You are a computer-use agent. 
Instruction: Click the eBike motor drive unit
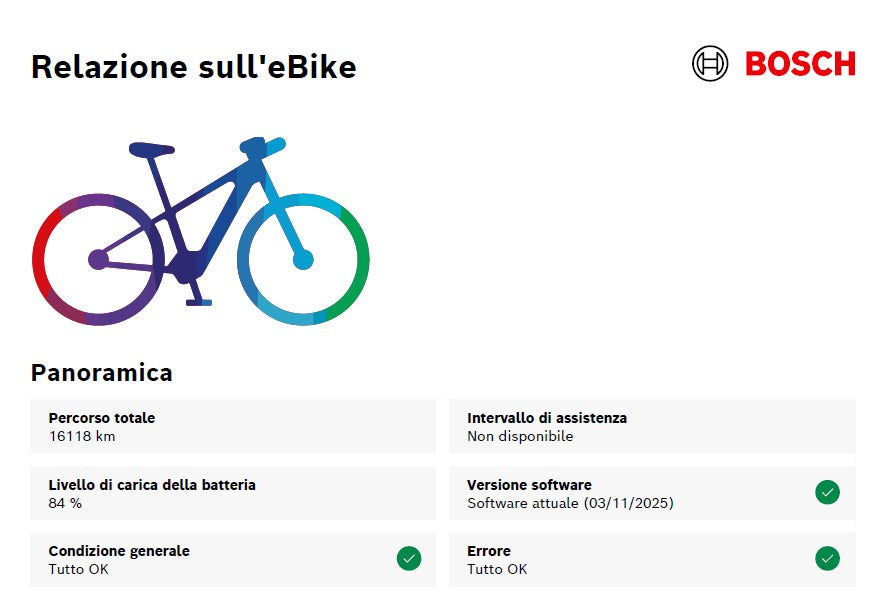(x=186, y=265)
